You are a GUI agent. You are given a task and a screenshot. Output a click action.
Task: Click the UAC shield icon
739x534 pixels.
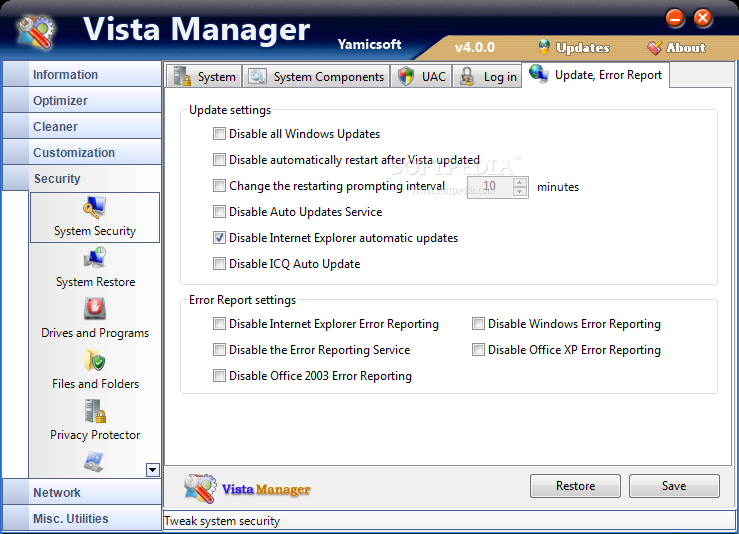(x=406, y=76)
